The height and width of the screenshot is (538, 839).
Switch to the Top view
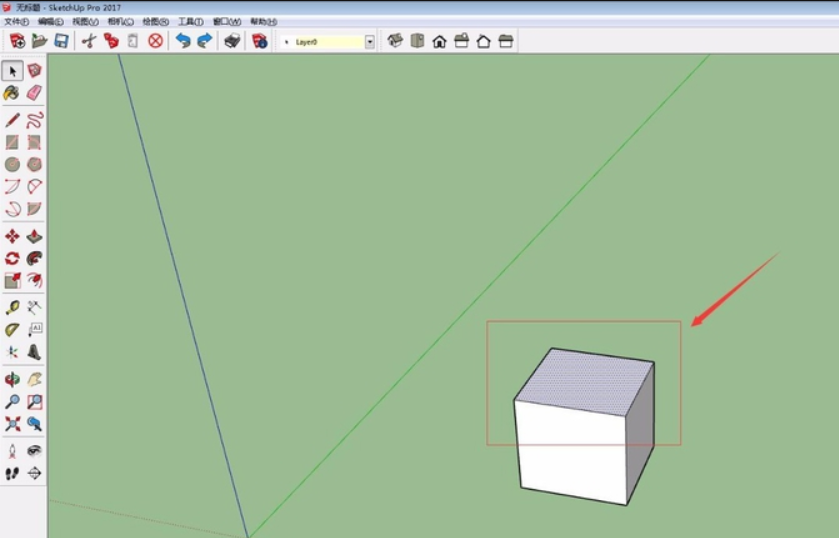click(x=417, y=41)
